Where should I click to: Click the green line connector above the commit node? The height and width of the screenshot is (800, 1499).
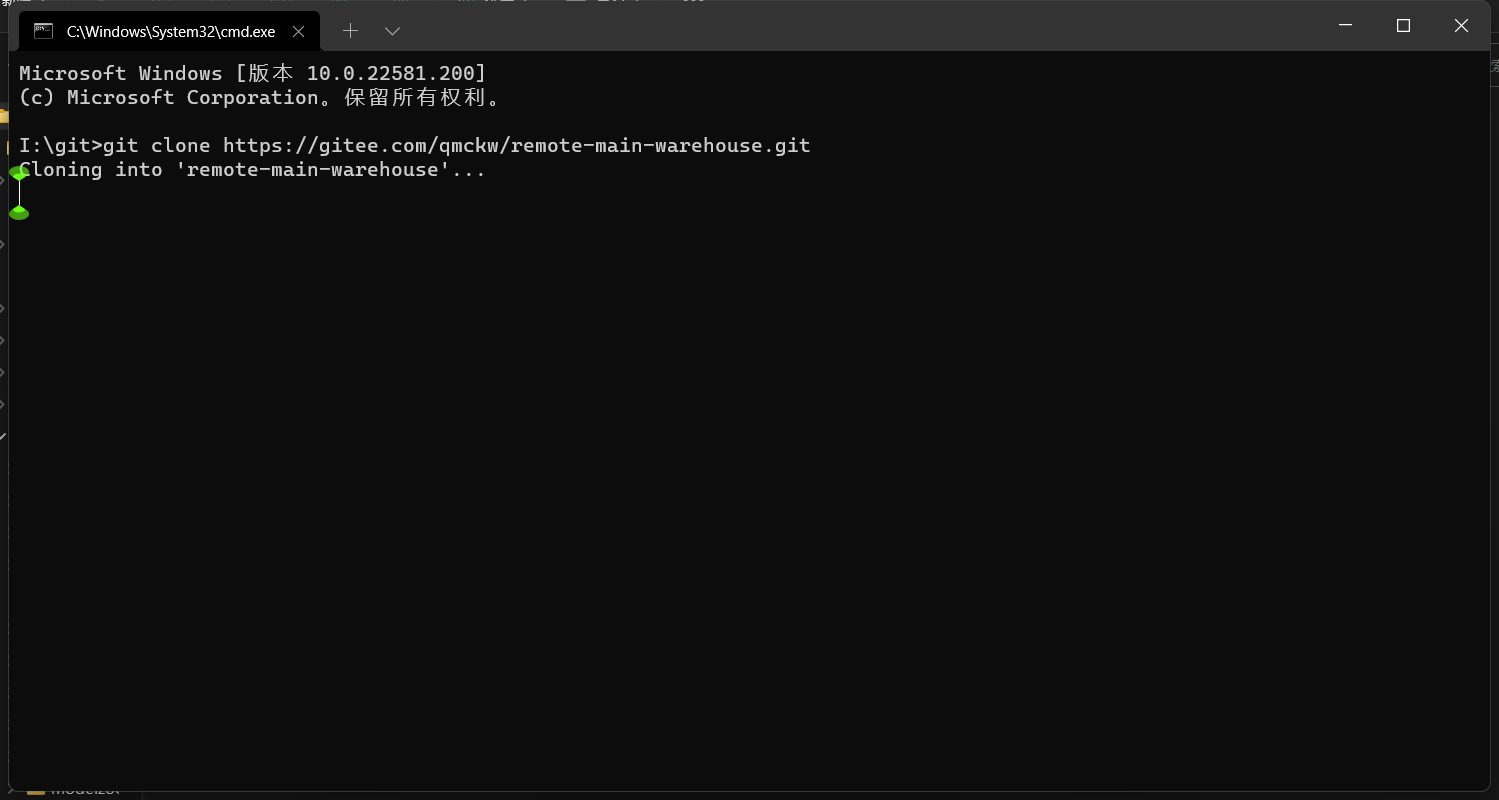[19, 190]
